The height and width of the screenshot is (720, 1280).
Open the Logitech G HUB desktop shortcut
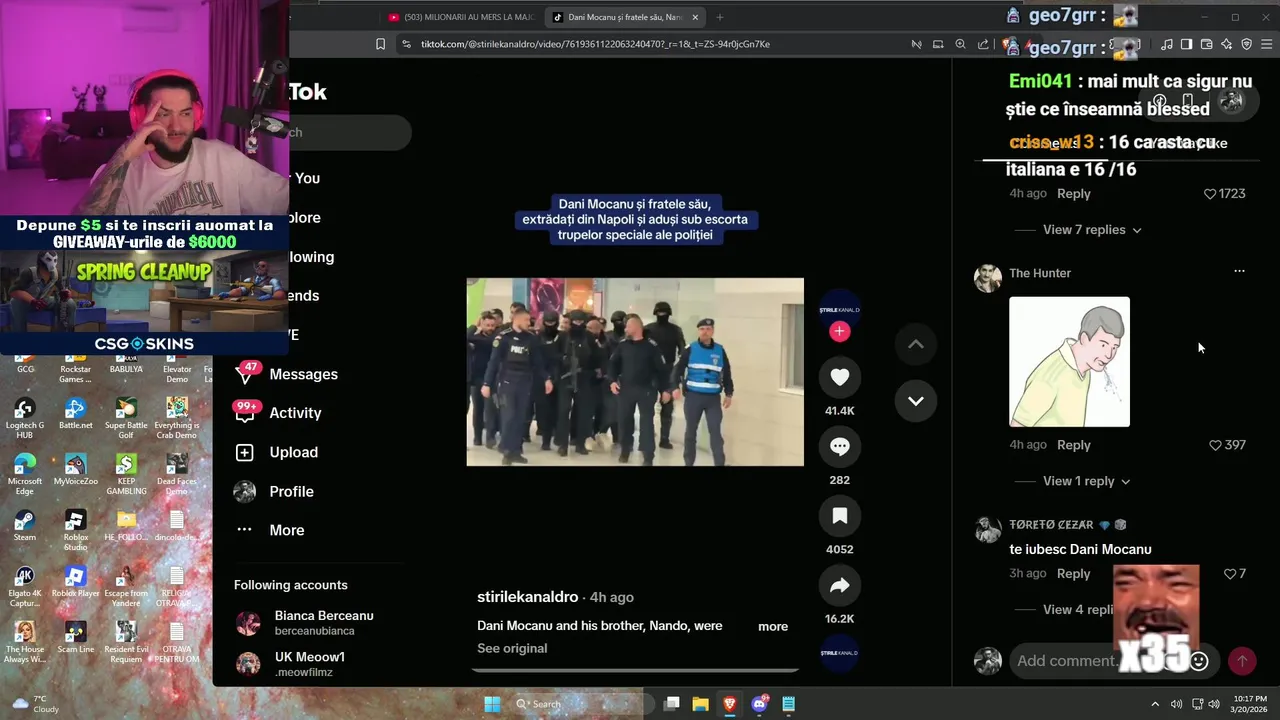25,418
